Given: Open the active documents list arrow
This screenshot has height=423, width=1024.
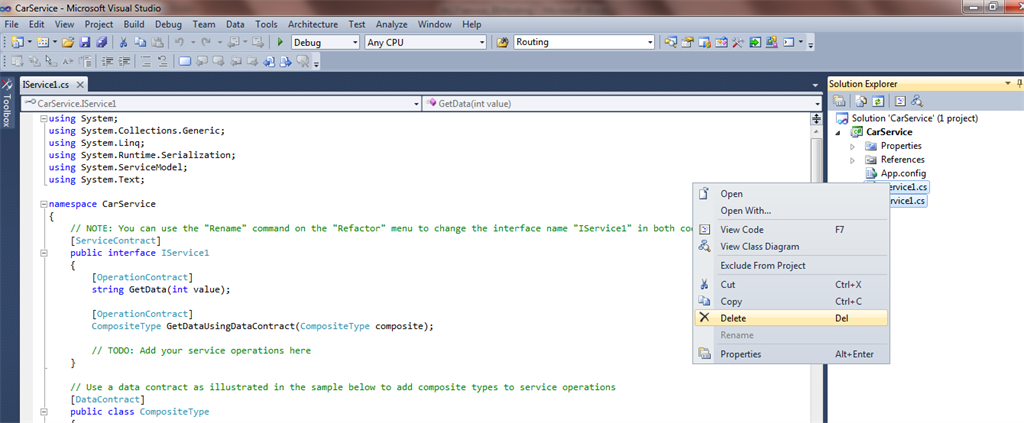Looking at the screenshot, I should click(x=815, y=85).
